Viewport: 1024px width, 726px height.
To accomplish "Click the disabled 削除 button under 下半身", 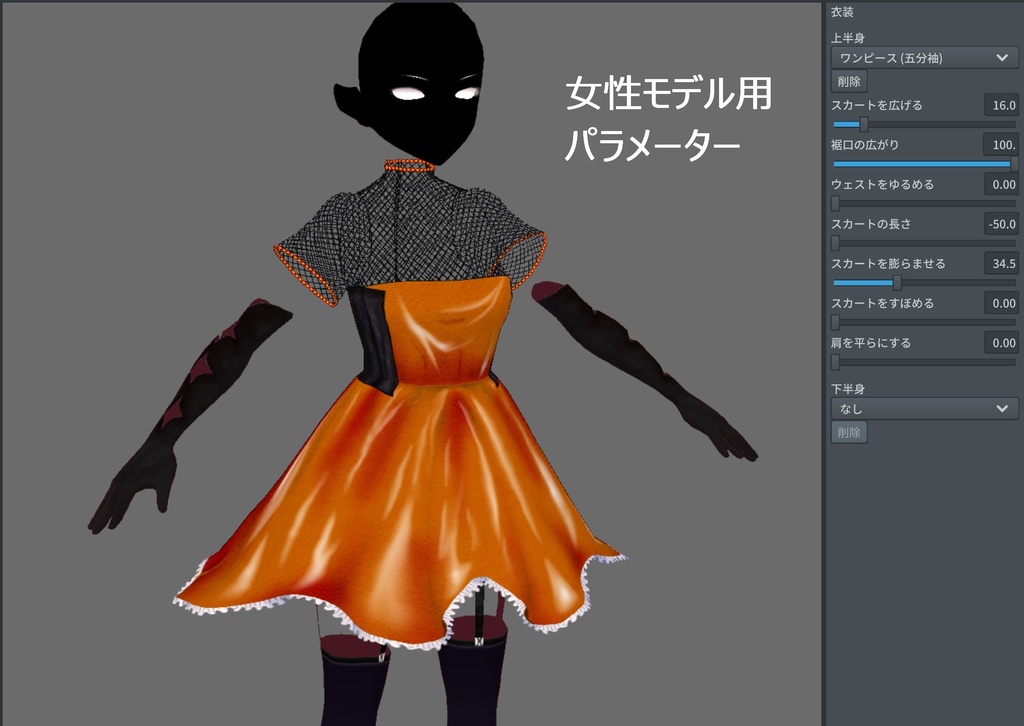I will tap(847, 431).
